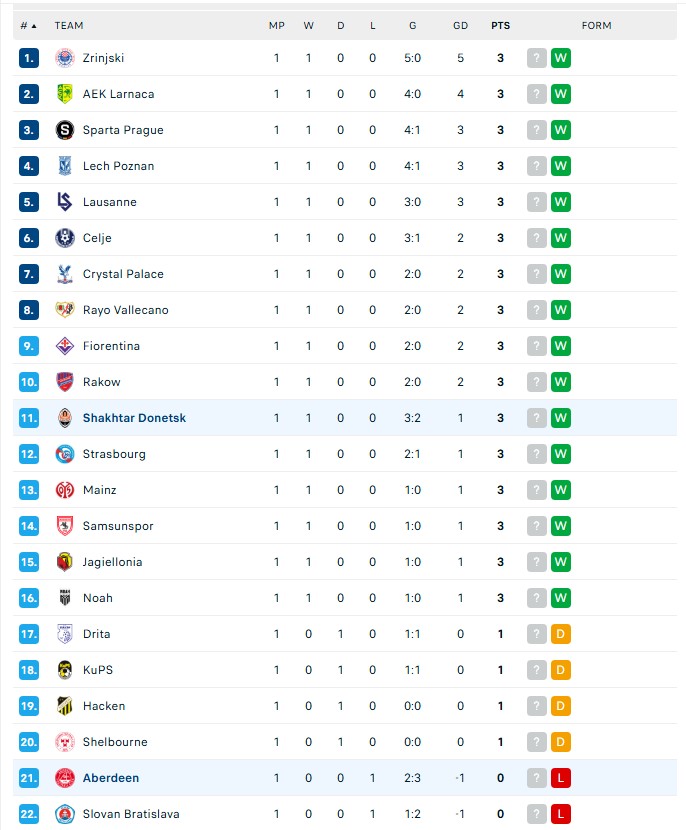Sort standings by GD column header
The width and height of the screenshot is (686, 830).
(460, 25)
